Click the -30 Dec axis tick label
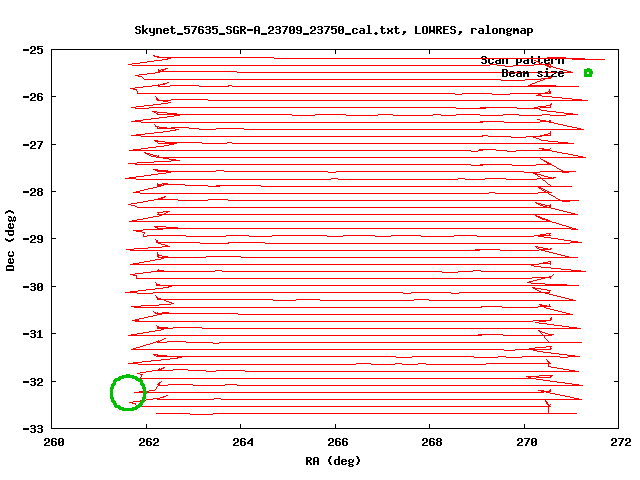Screen dimensions: 640x480 click(x=33, y=287)
